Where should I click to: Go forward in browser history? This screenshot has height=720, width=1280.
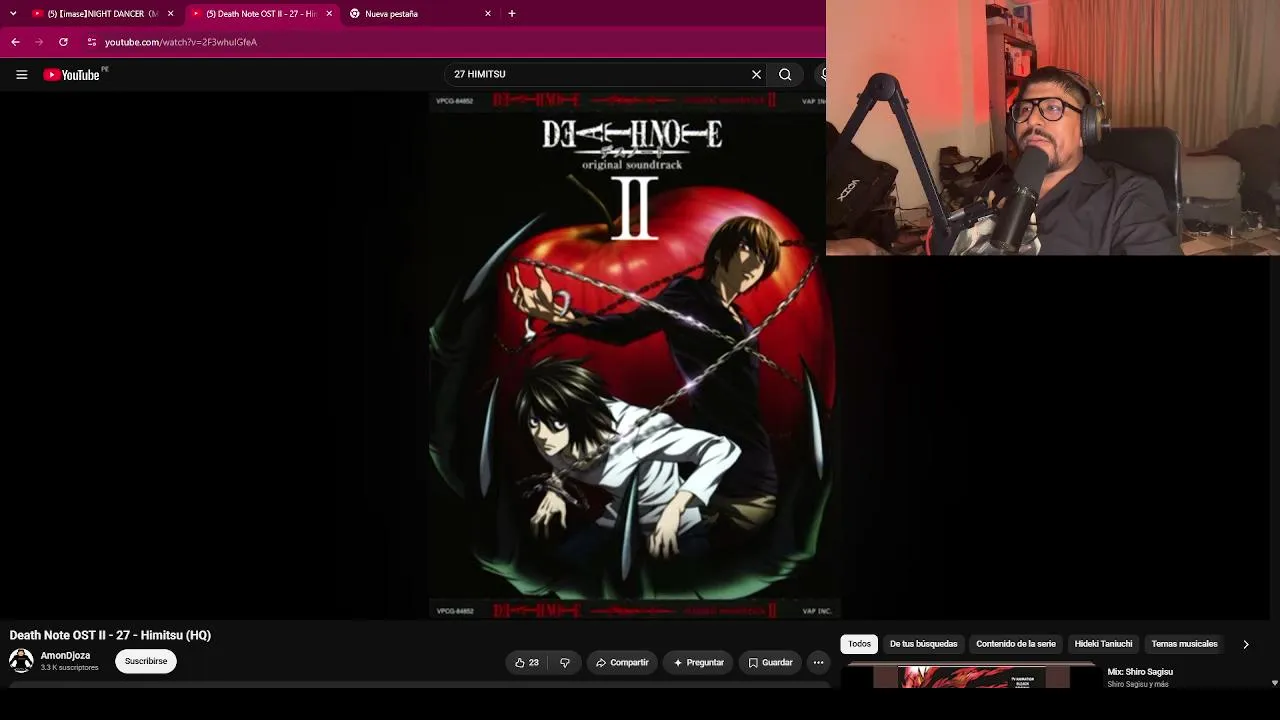coord(39,42)
